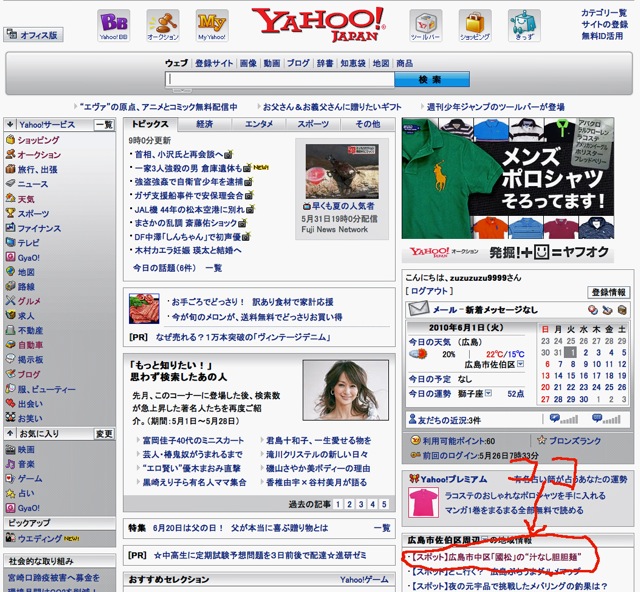The height and width of the screenshot is (592, 640).
Task: Open the My Yahoo! icon
Action: [212, 25]
